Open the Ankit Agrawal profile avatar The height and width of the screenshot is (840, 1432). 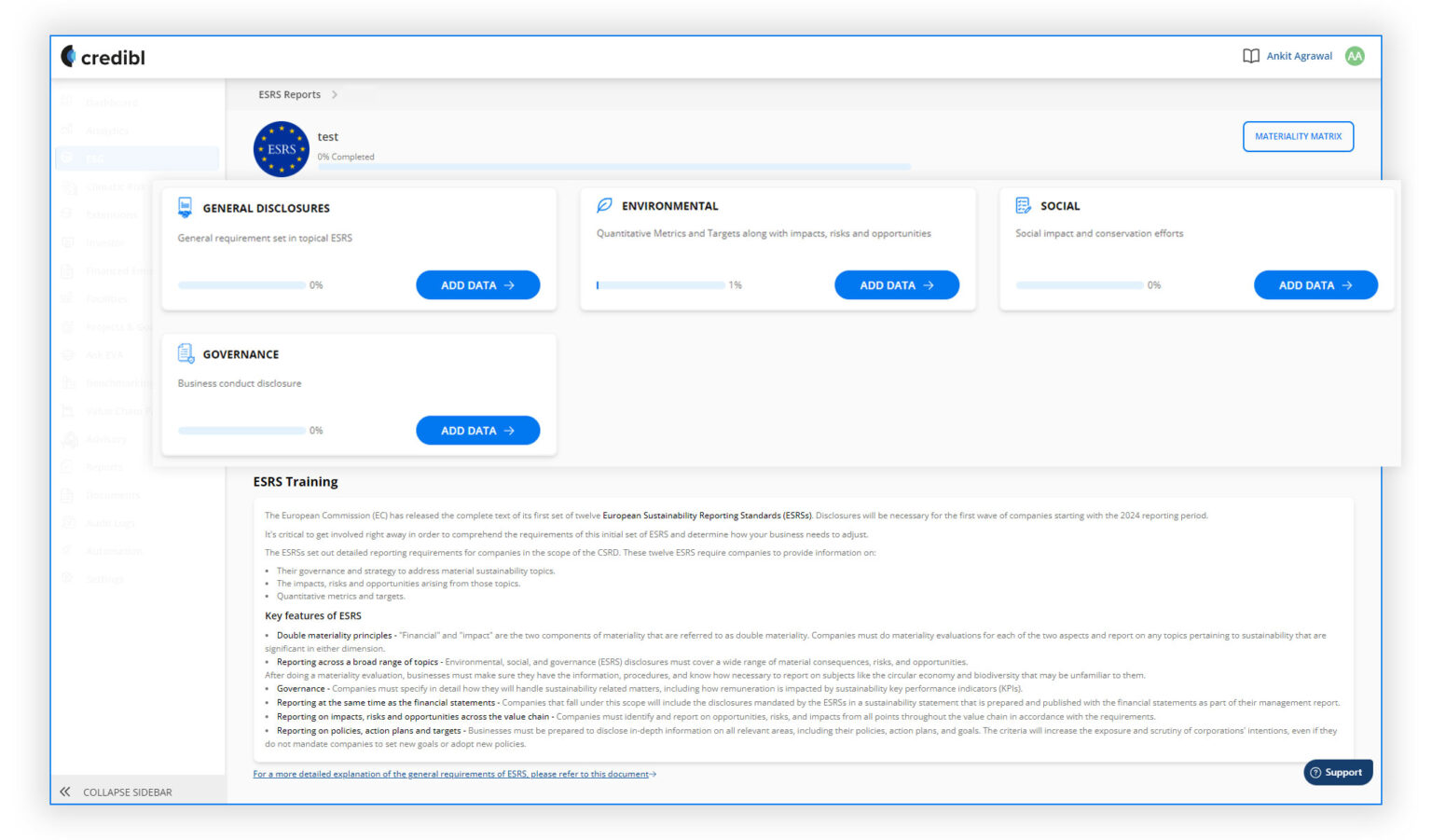click(x=1354, y=56)
